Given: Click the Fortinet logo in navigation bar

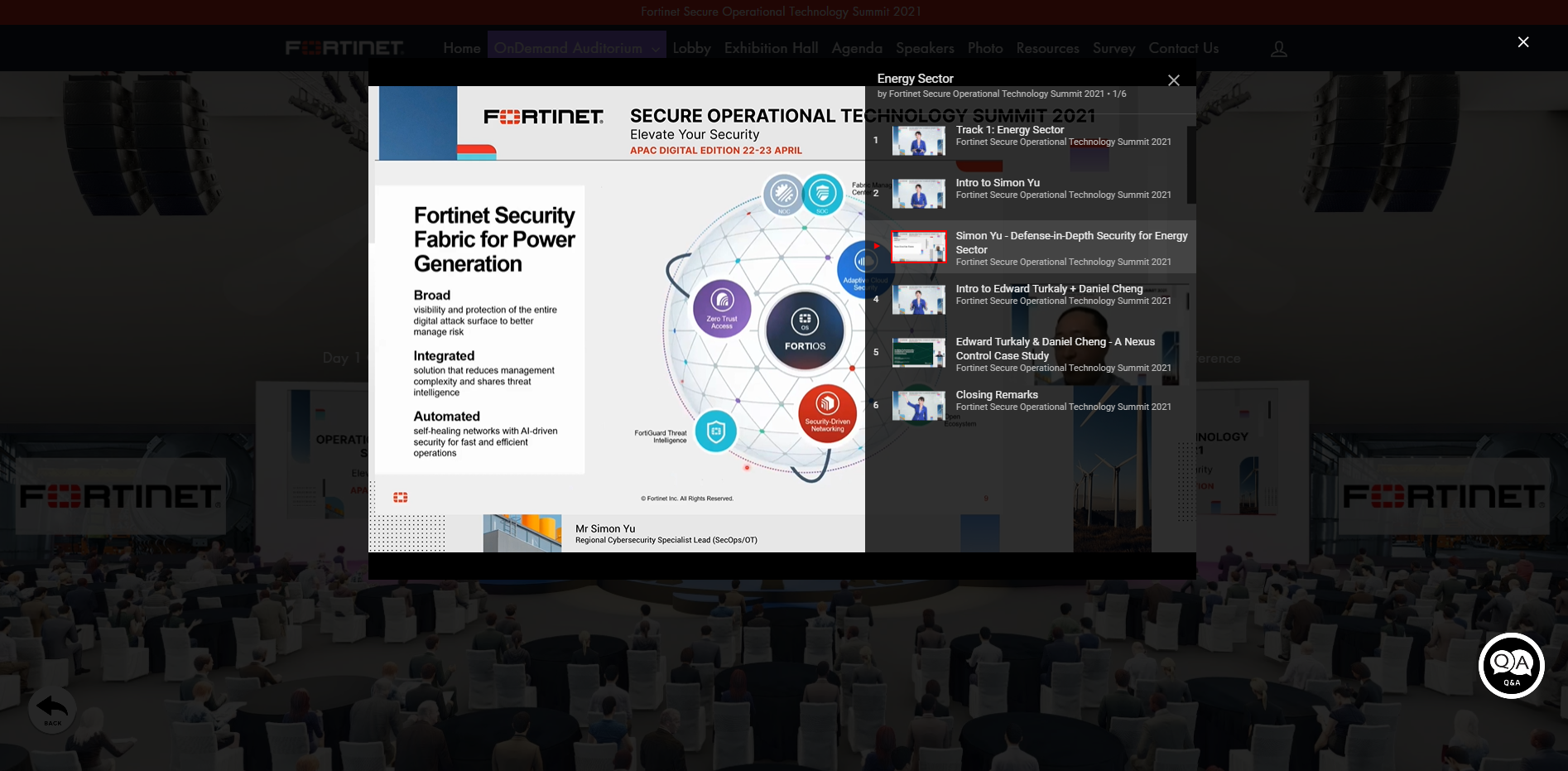Looking at the screenshot, I should 344,48.
